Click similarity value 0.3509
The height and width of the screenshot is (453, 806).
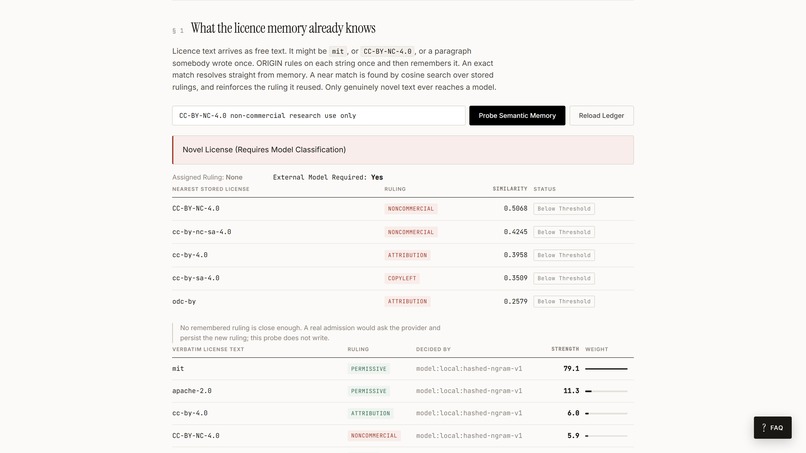click(x=516, y=278)
